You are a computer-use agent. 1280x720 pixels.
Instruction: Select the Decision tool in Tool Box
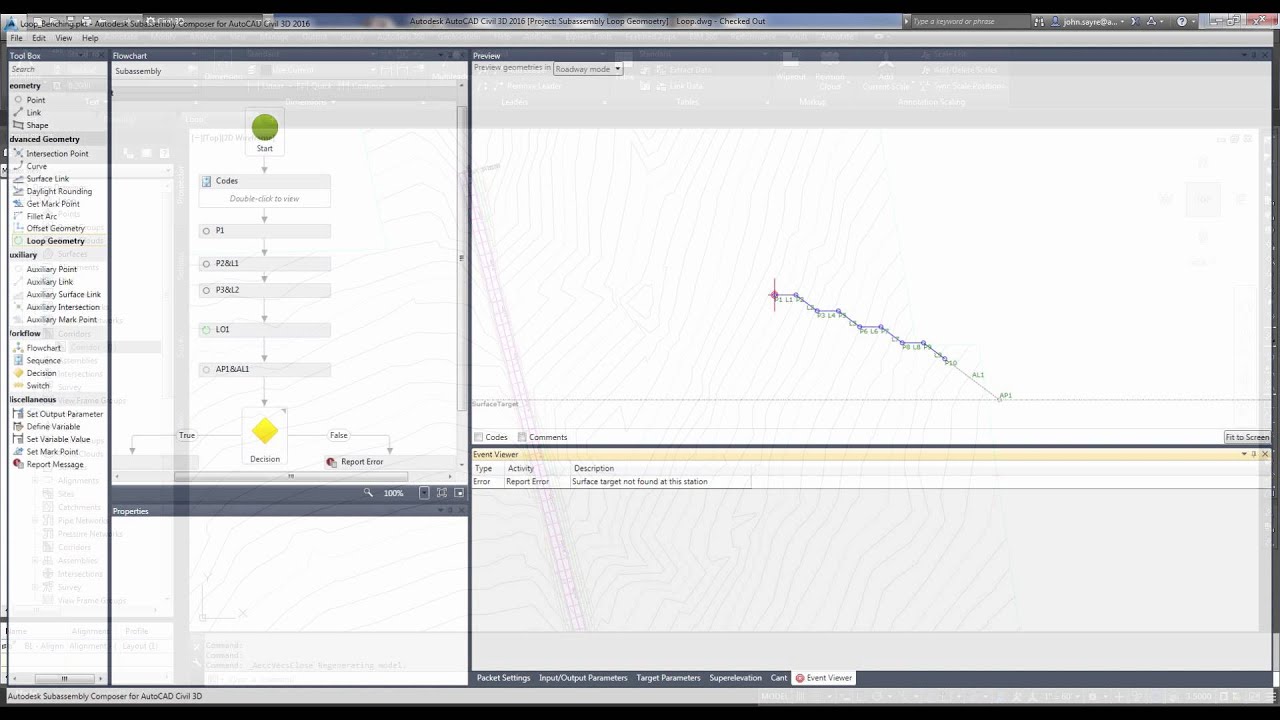[41, 373]
